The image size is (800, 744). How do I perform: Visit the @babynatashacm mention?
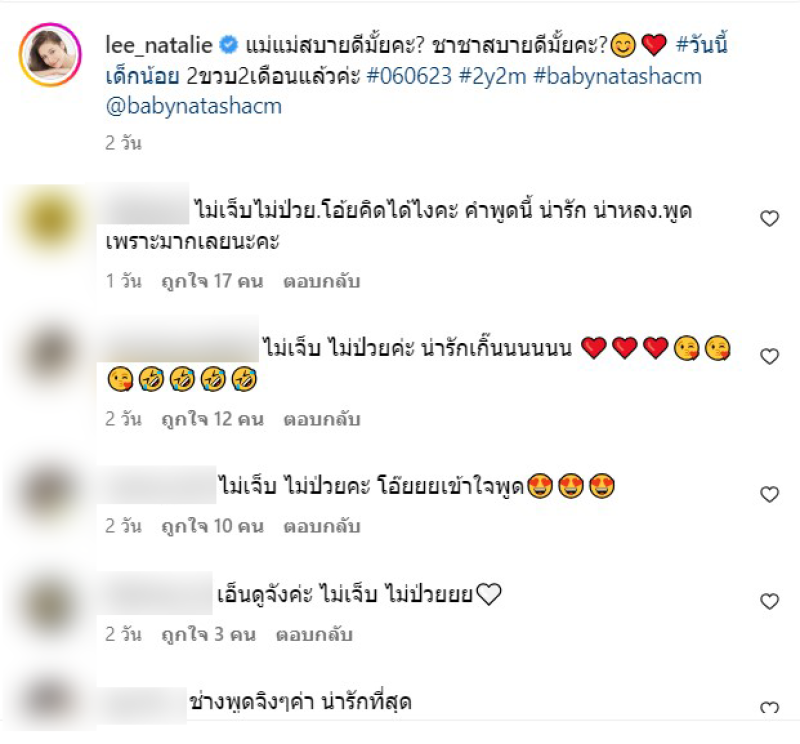pyautogui.click(x=193, y=106)
